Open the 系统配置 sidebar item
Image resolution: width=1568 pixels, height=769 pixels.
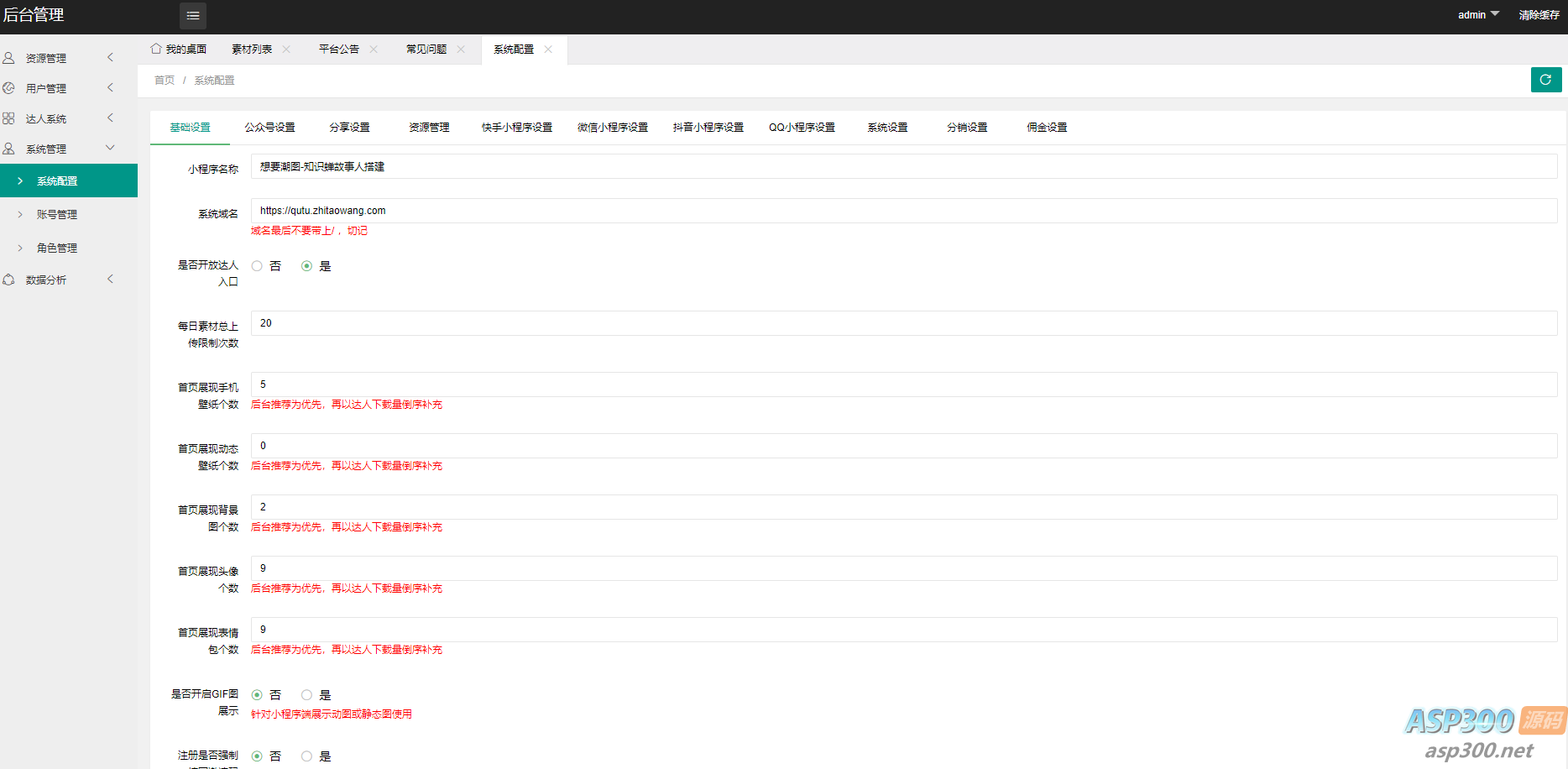pyautogui.click(x=69, y=180)
